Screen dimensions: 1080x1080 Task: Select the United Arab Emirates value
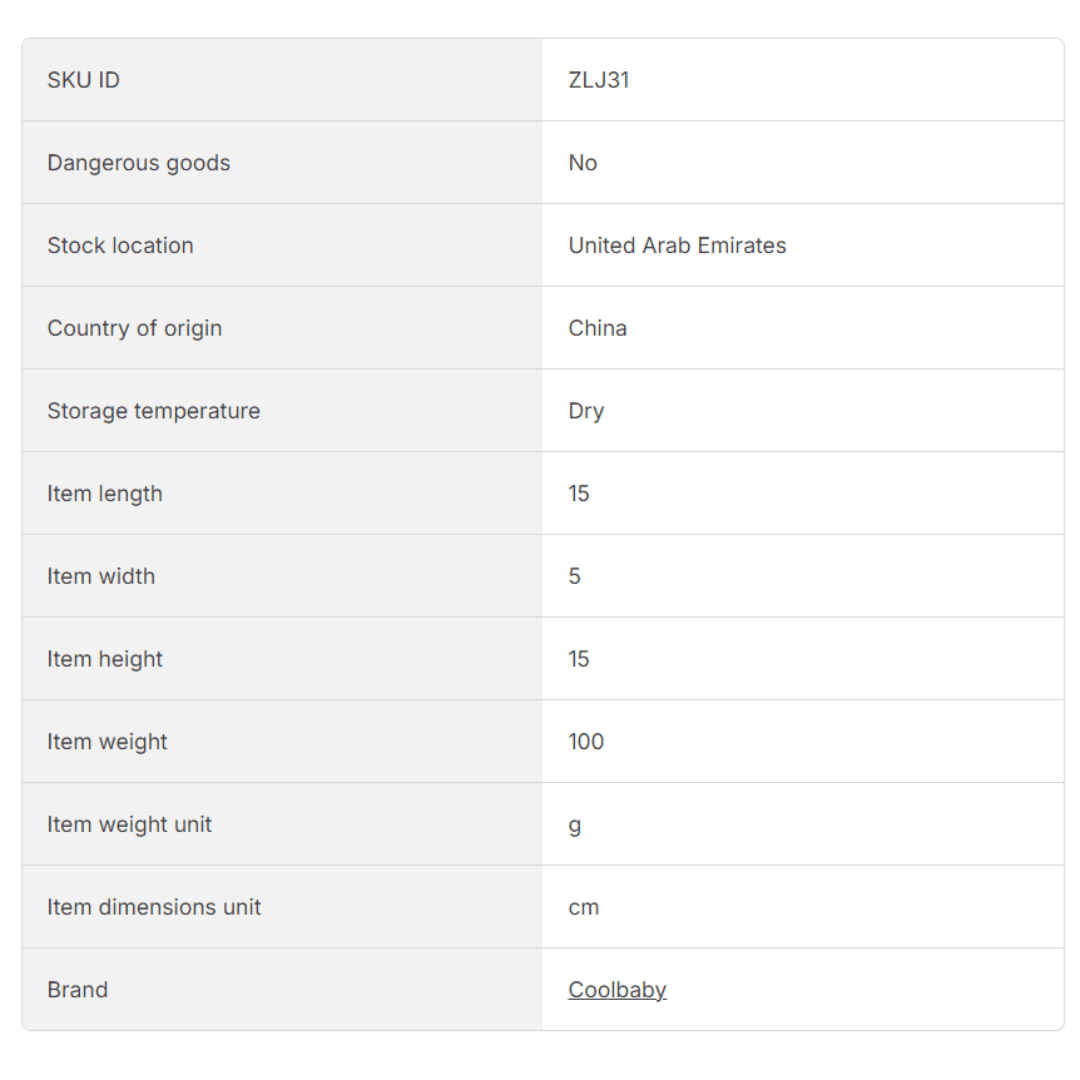(677, 246)
